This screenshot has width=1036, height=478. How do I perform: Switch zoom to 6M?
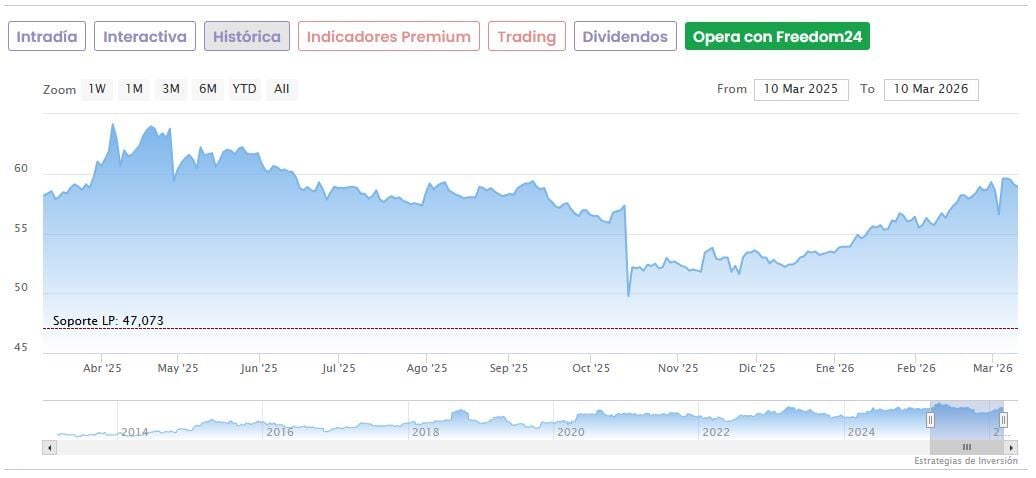coord(208,89)
